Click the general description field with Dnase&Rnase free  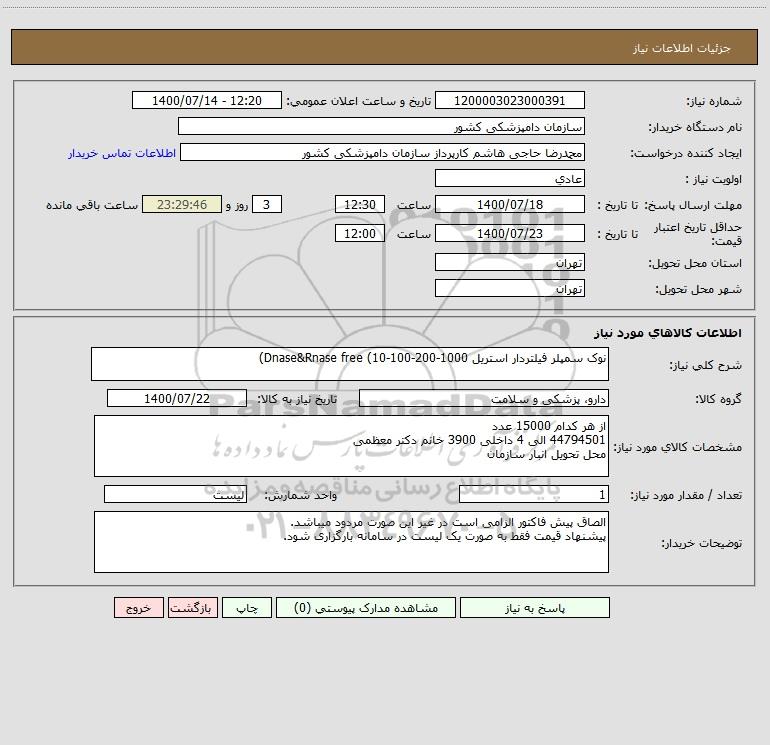[x=350, y=364]
